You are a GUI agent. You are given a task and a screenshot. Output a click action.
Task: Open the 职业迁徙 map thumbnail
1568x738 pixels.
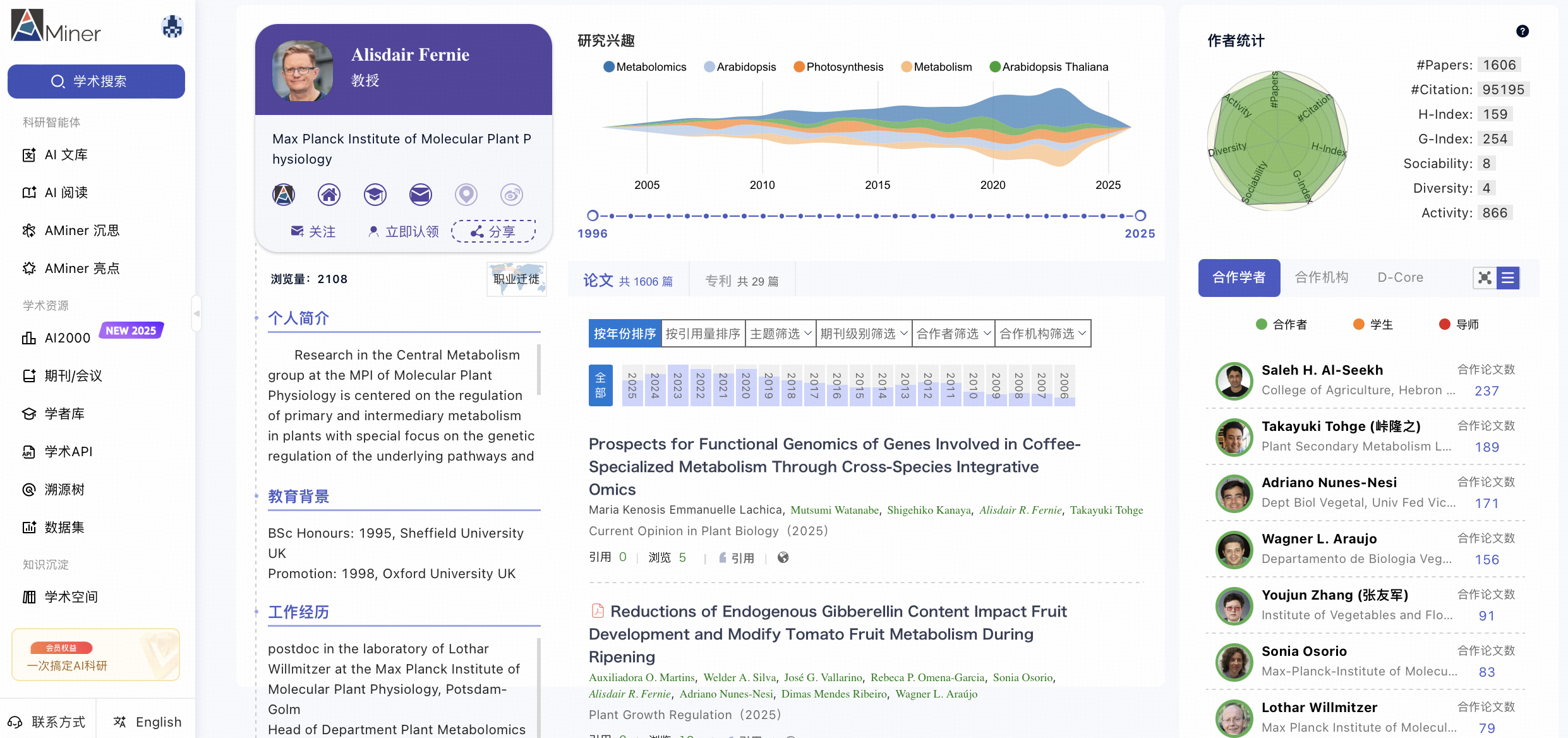516,279
